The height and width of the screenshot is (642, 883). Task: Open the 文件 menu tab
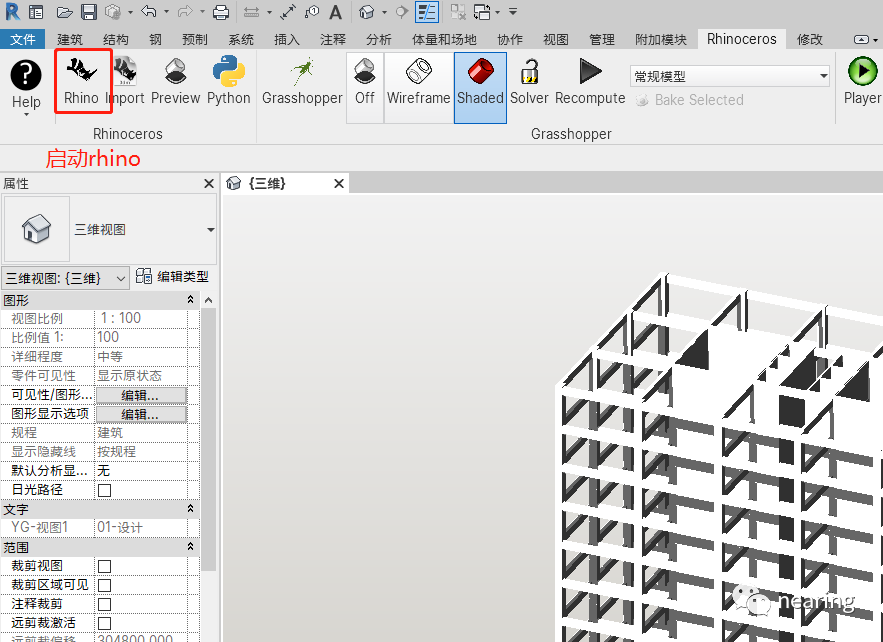(x=23, y=39)
